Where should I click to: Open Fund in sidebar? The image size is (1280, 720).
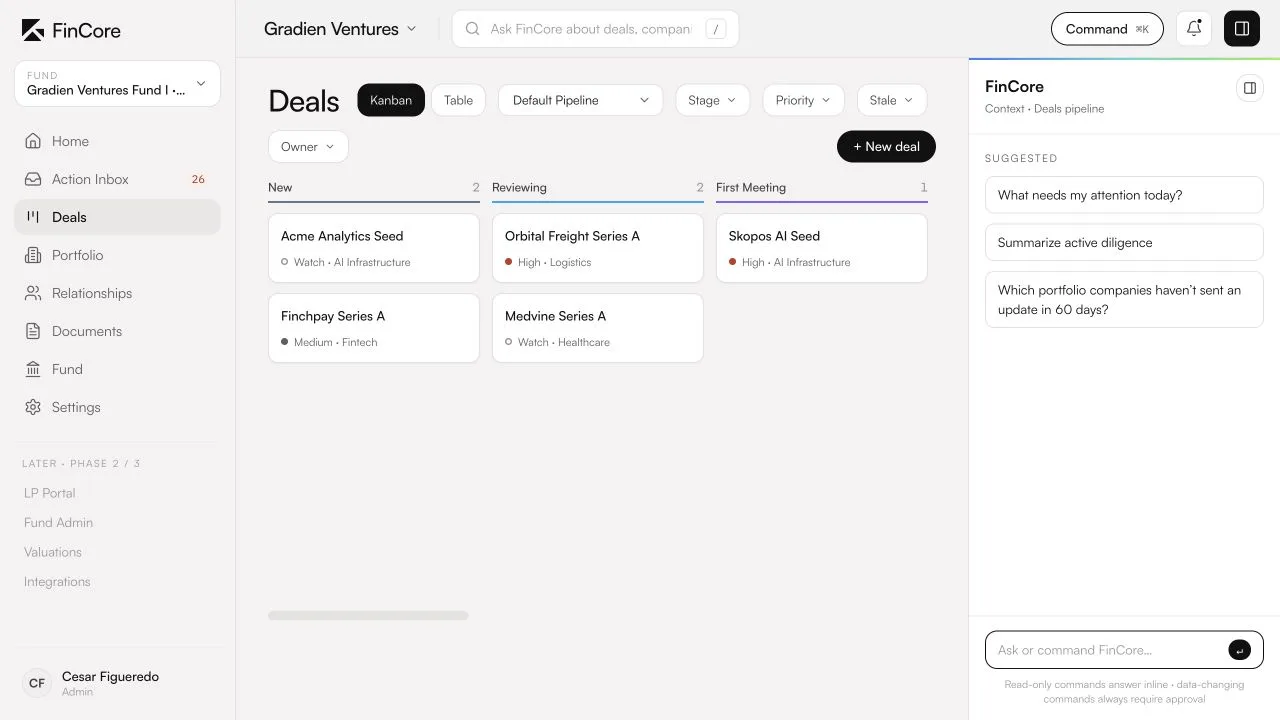[x=117, y=369]
